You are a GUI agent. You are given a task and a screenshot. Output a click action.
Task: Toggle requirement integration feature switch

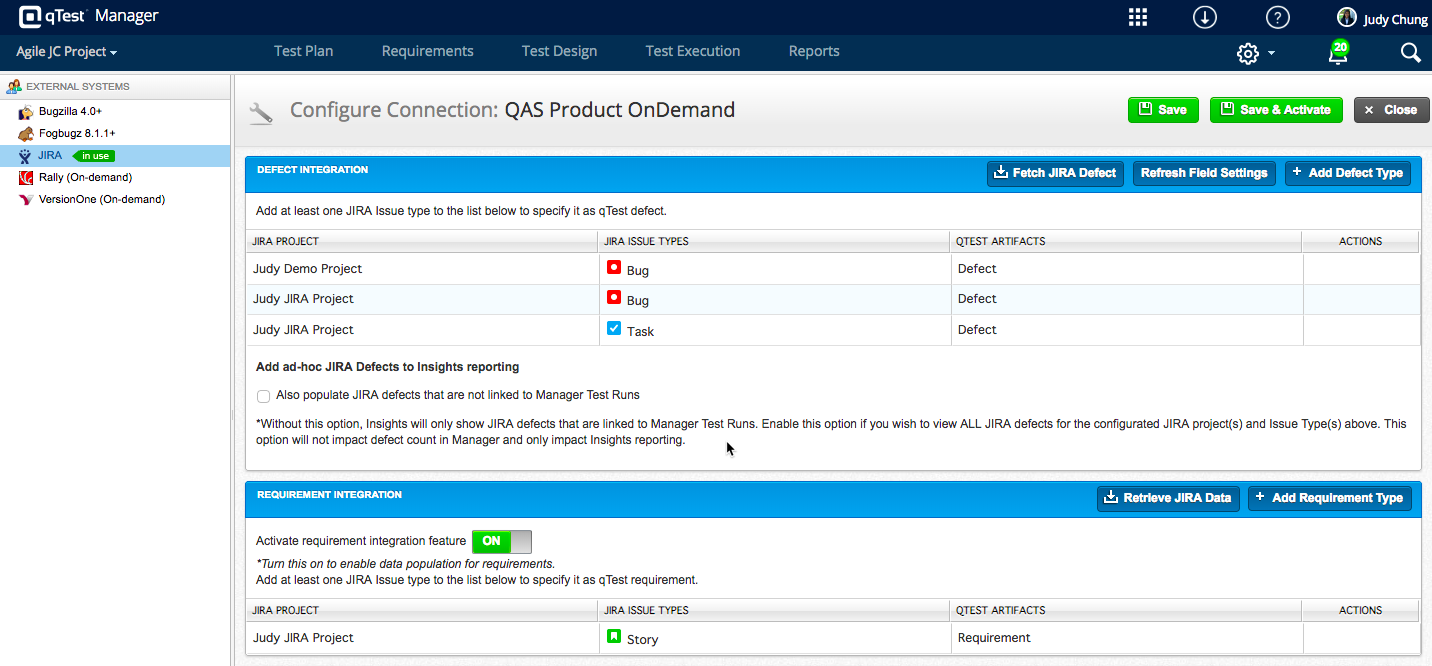click(x=502, y=541)
